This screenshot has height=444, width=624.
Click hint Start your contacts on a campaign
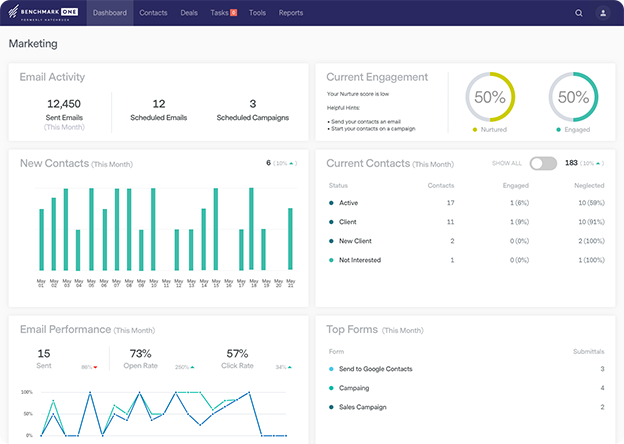[x=371, y=129]
